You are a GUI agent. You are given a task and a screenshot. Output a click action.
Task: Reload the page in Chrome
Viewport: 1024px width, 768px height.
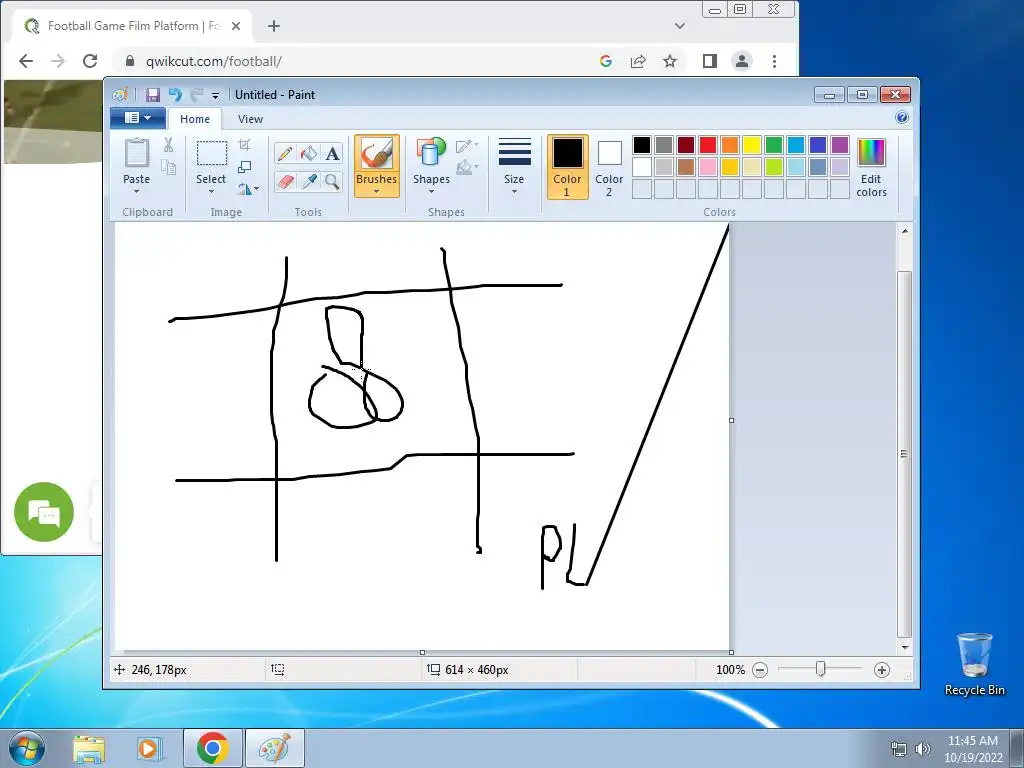(90, 61)
